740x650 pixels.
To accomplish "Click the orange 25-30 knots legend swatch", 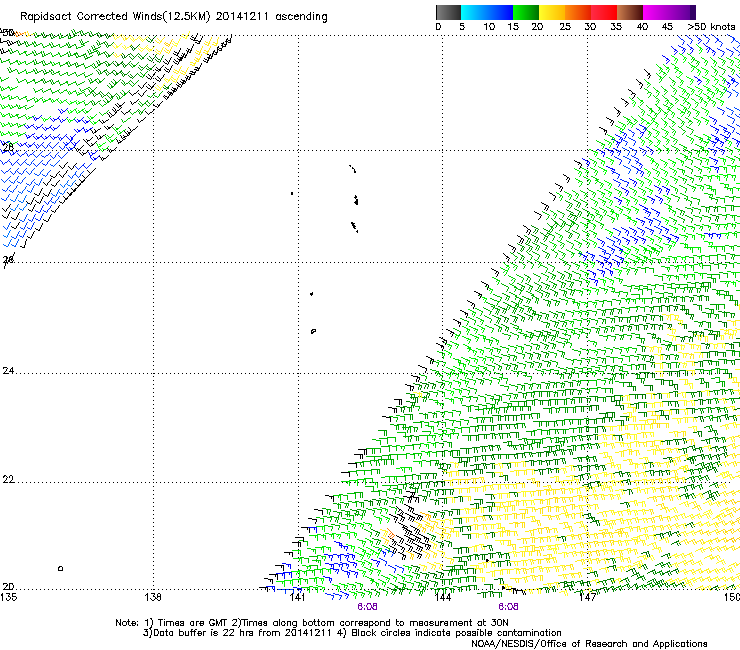I will tap(578, 12).
